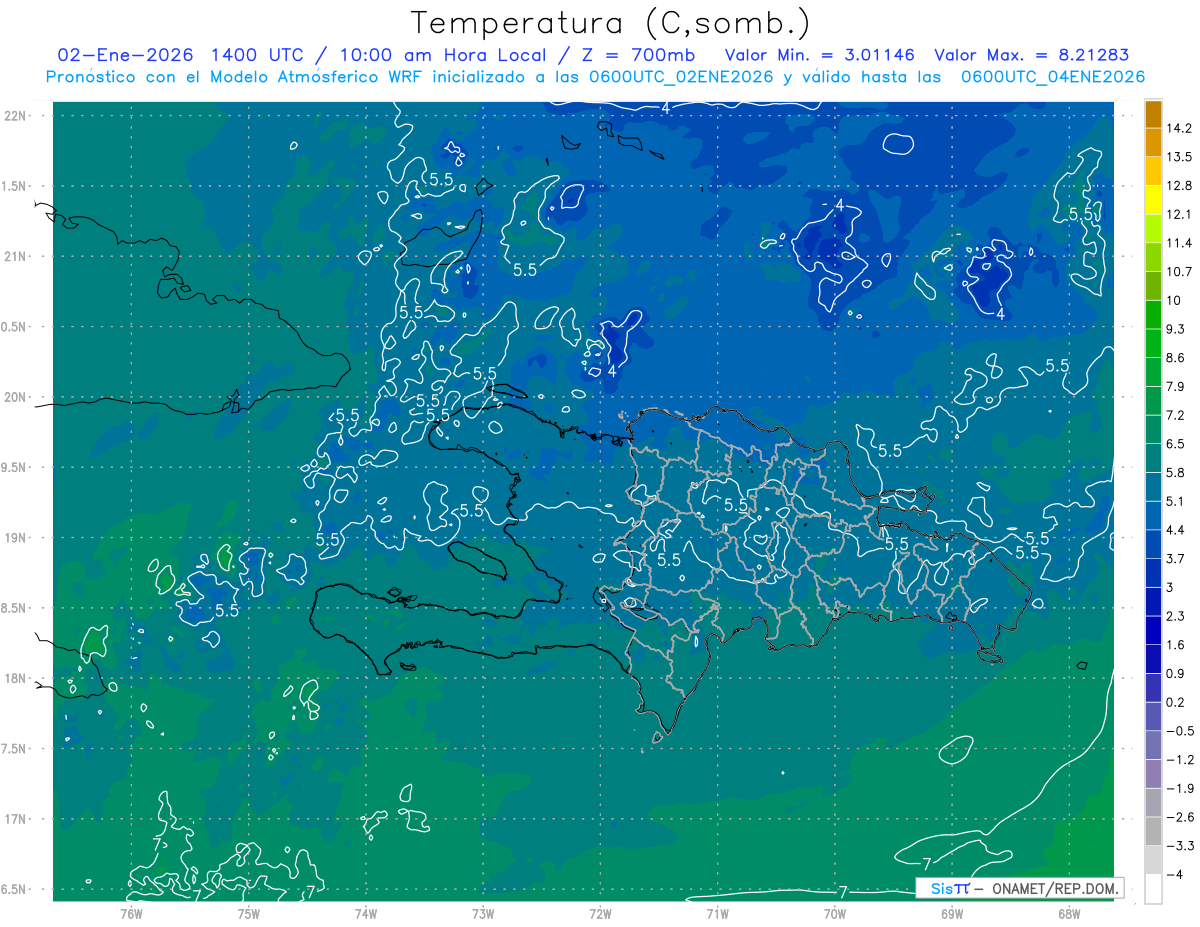The image size is (1200, 927).
Task: Click the '12.8' colorbar value
Action: click(x=1179, y=186)
